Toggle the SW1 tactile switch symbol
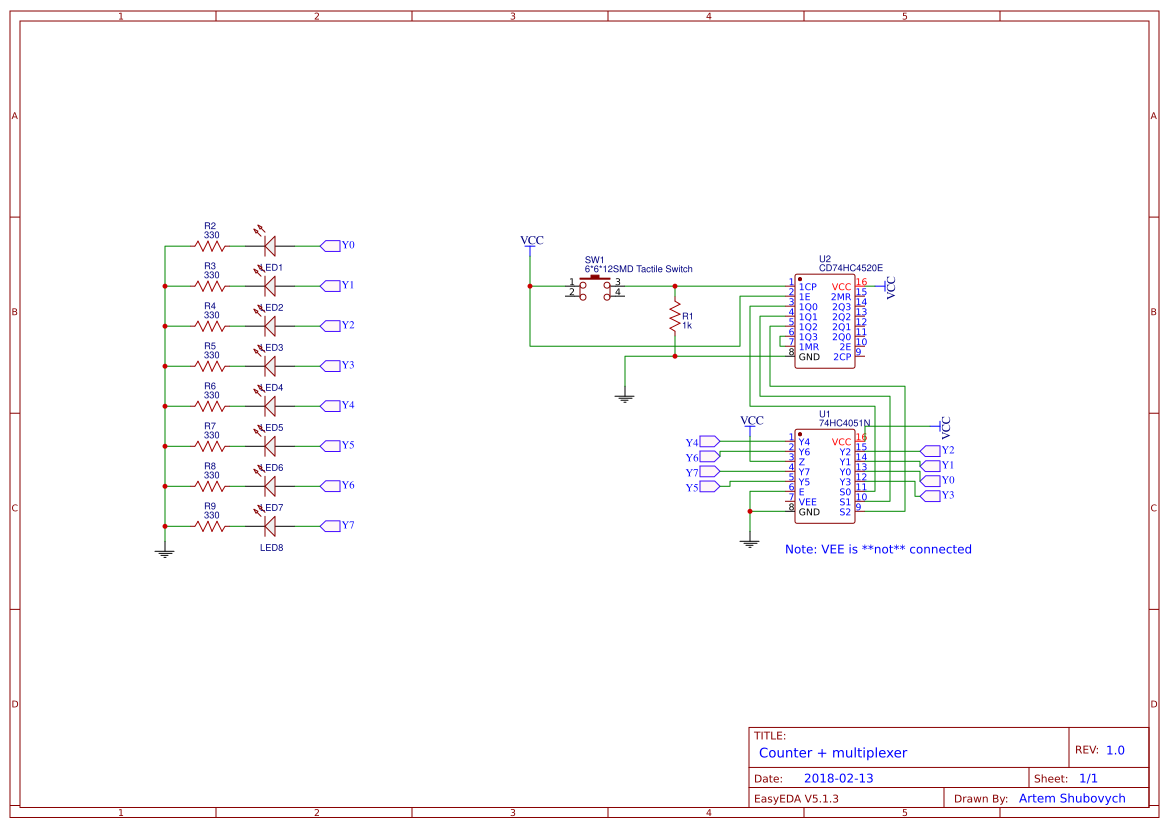This screenshot has height=828, width=1169. (597, 285)
